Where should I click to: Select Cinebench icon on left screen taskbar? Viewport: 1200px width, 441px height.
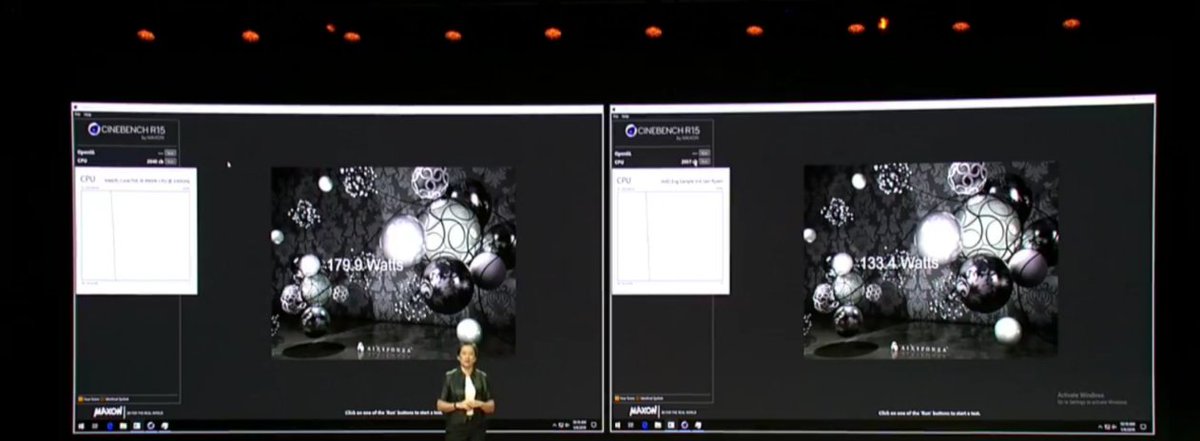(x=151, y=426)
